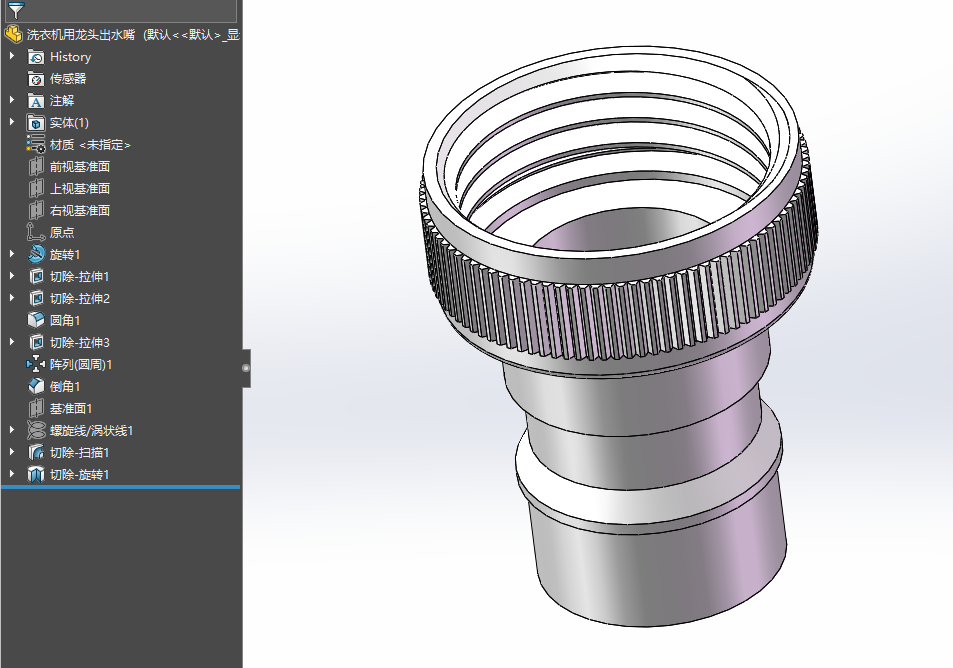This screenshot has width=953, height=668.
Task: Select the 切除-旋转1 revolved cut icon
Action: pyautogui.click(x=36, y=474)
